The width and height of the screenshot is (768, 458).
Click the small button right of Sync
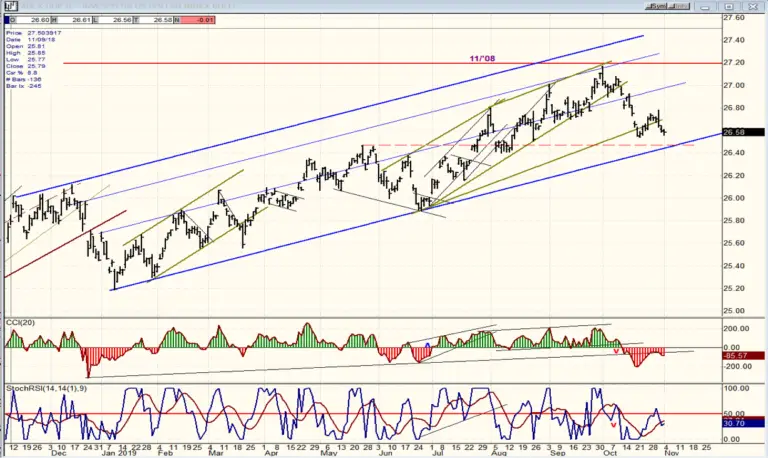point(680,6)
